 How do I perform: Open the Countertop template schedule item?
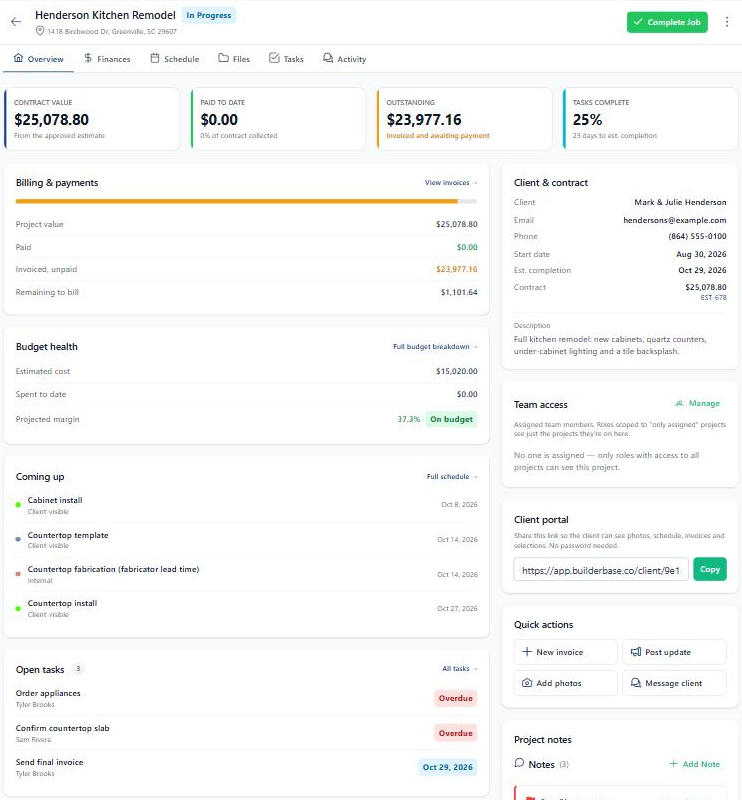[x=246, y=540]
